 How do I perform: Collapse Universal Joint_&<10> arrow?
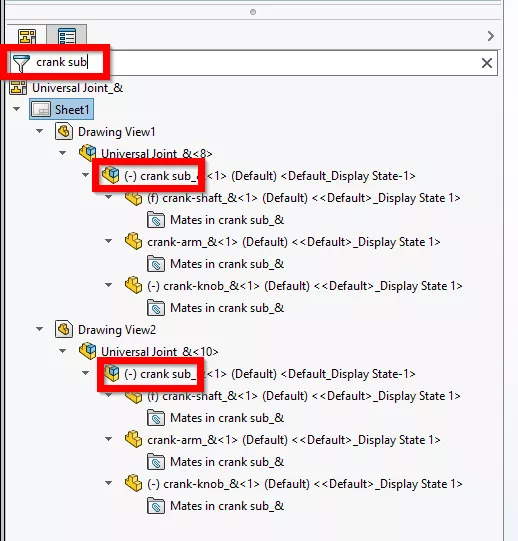(62, 351)
